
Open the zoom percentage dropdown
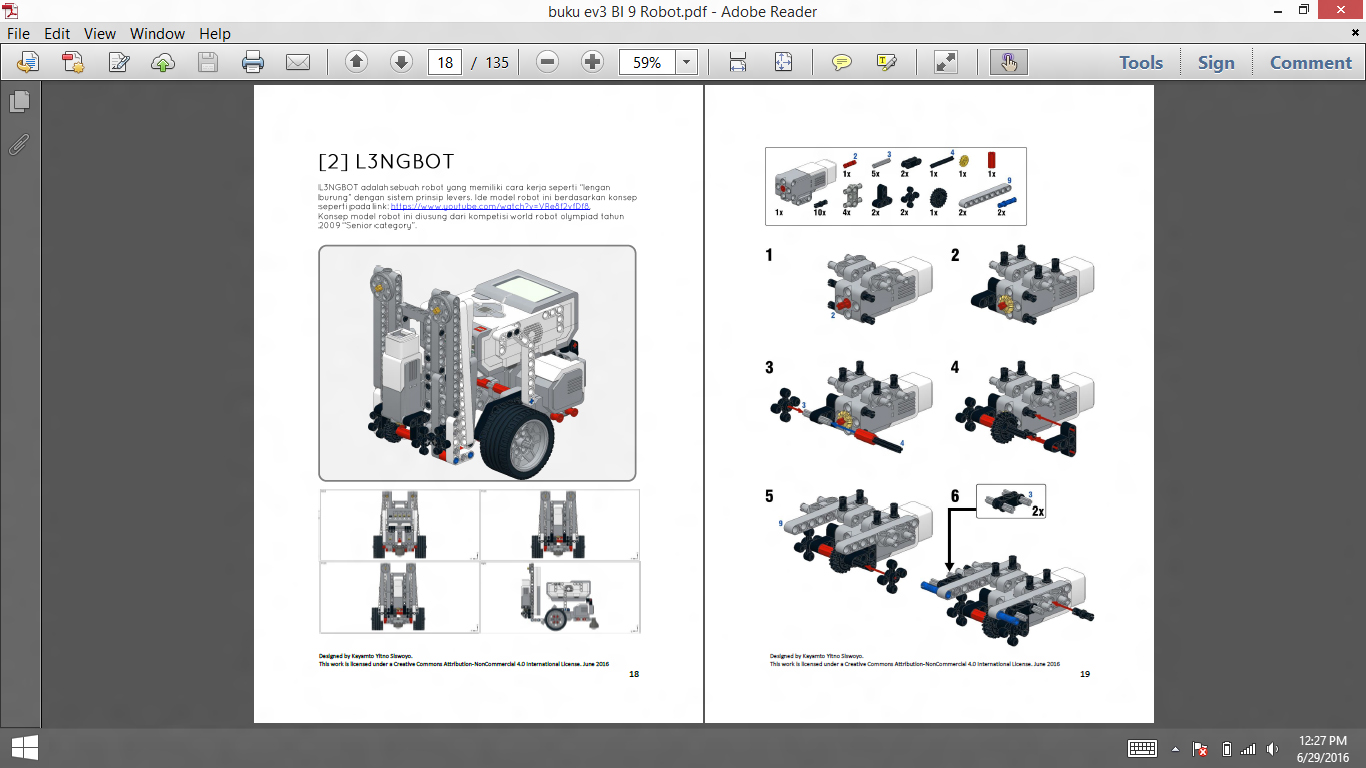click(686, 62)
